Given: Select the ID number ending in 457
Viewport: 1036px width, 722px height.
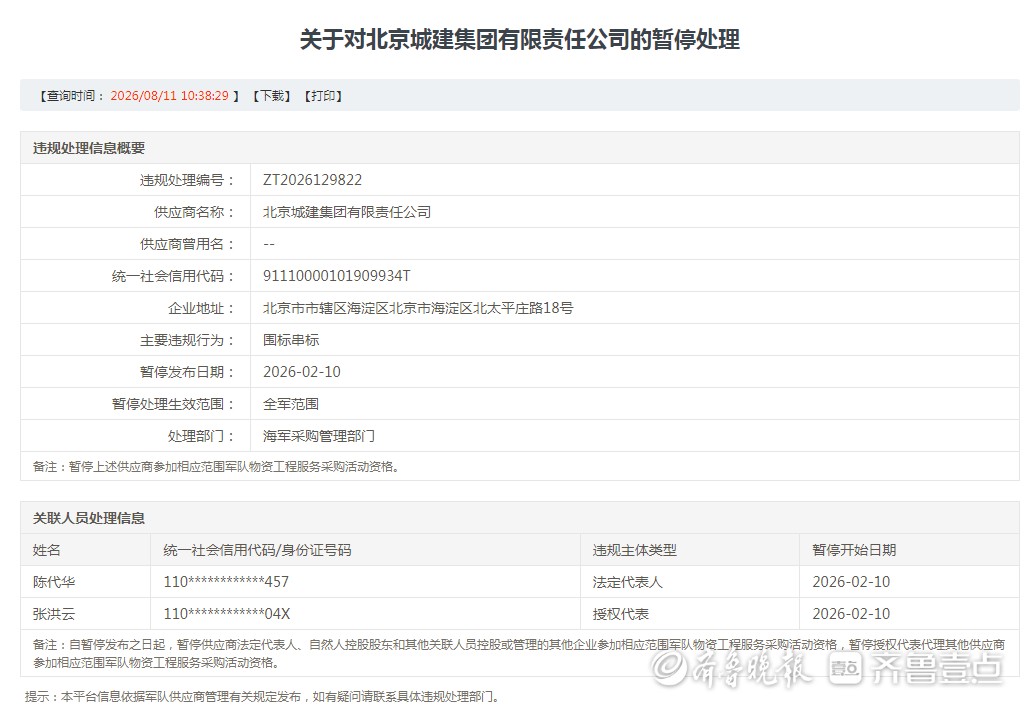Looking at the screenshot, I should coord(226,582).
